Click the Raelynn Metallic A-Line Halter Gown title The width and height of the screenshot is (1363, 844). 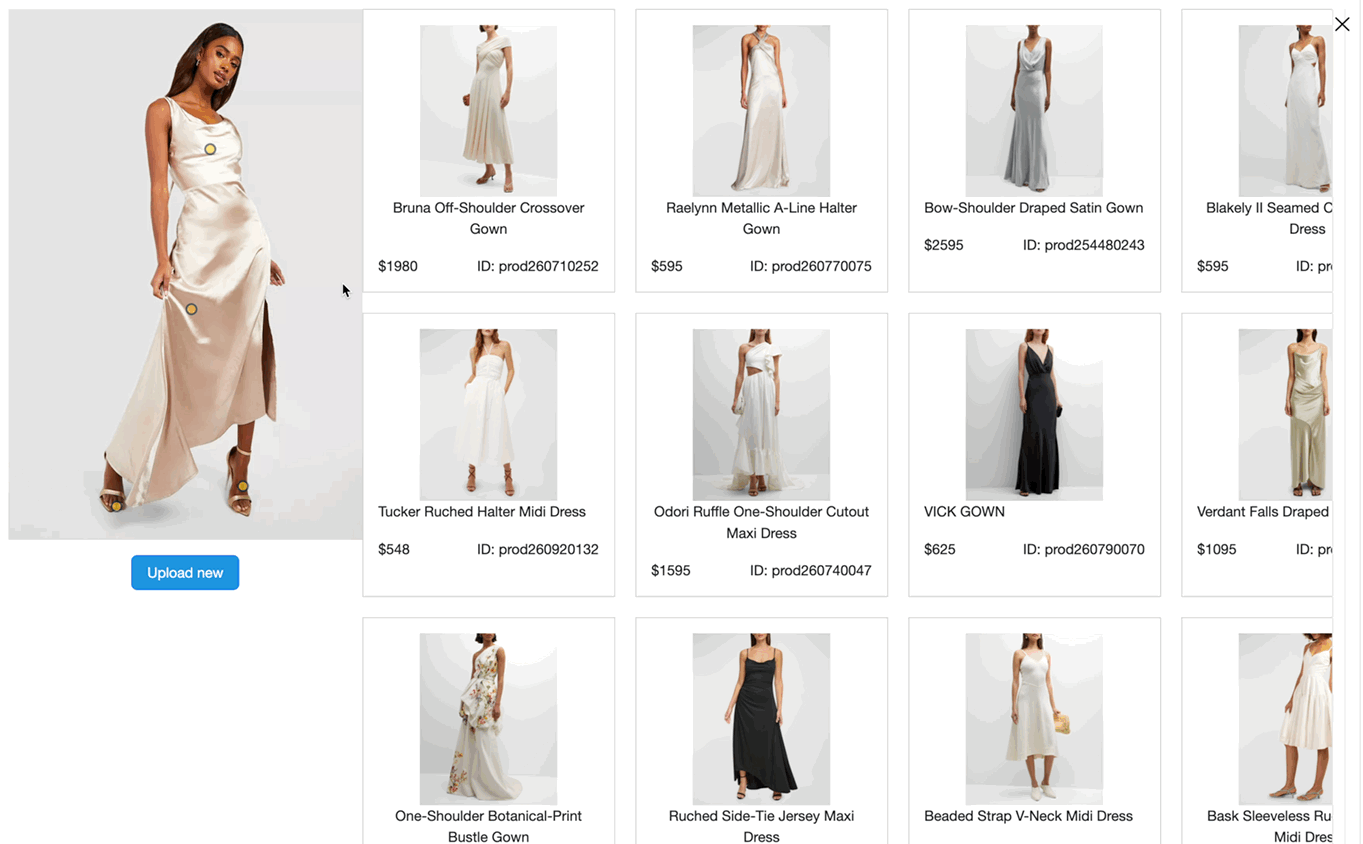761,218
